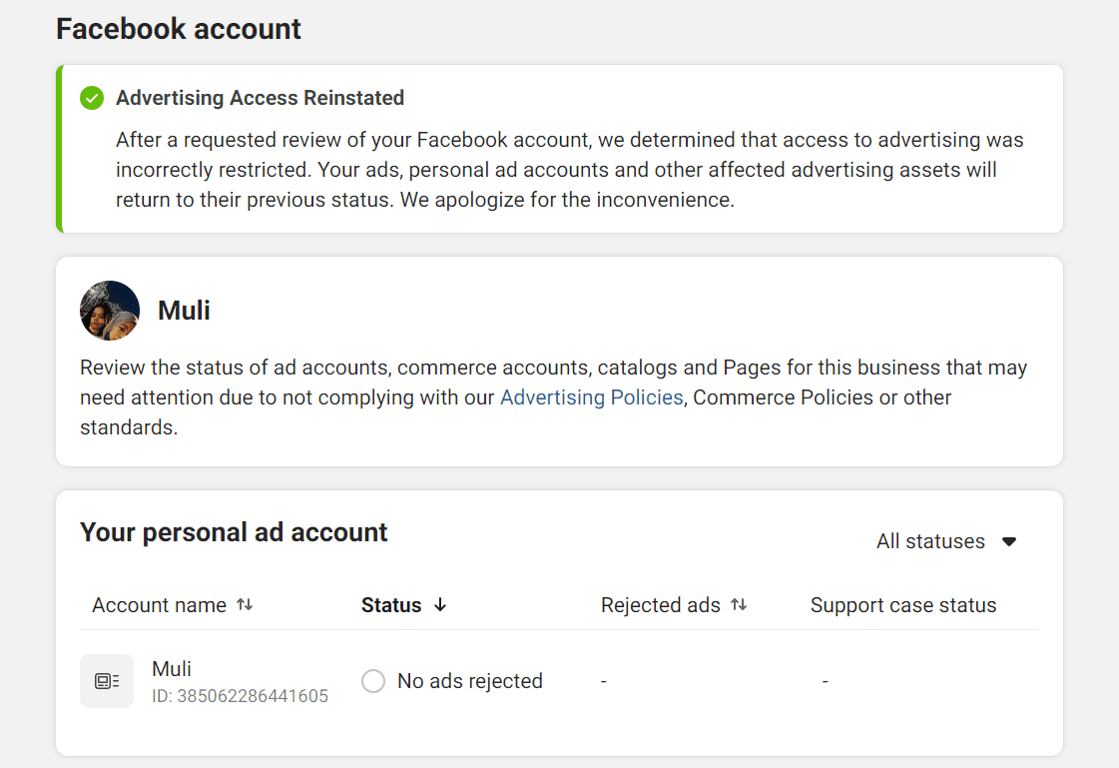The height and width of the screenshot is (768, 1119).
Task: Select the No ads rejected status circle
Action: [x=373, y=681]
